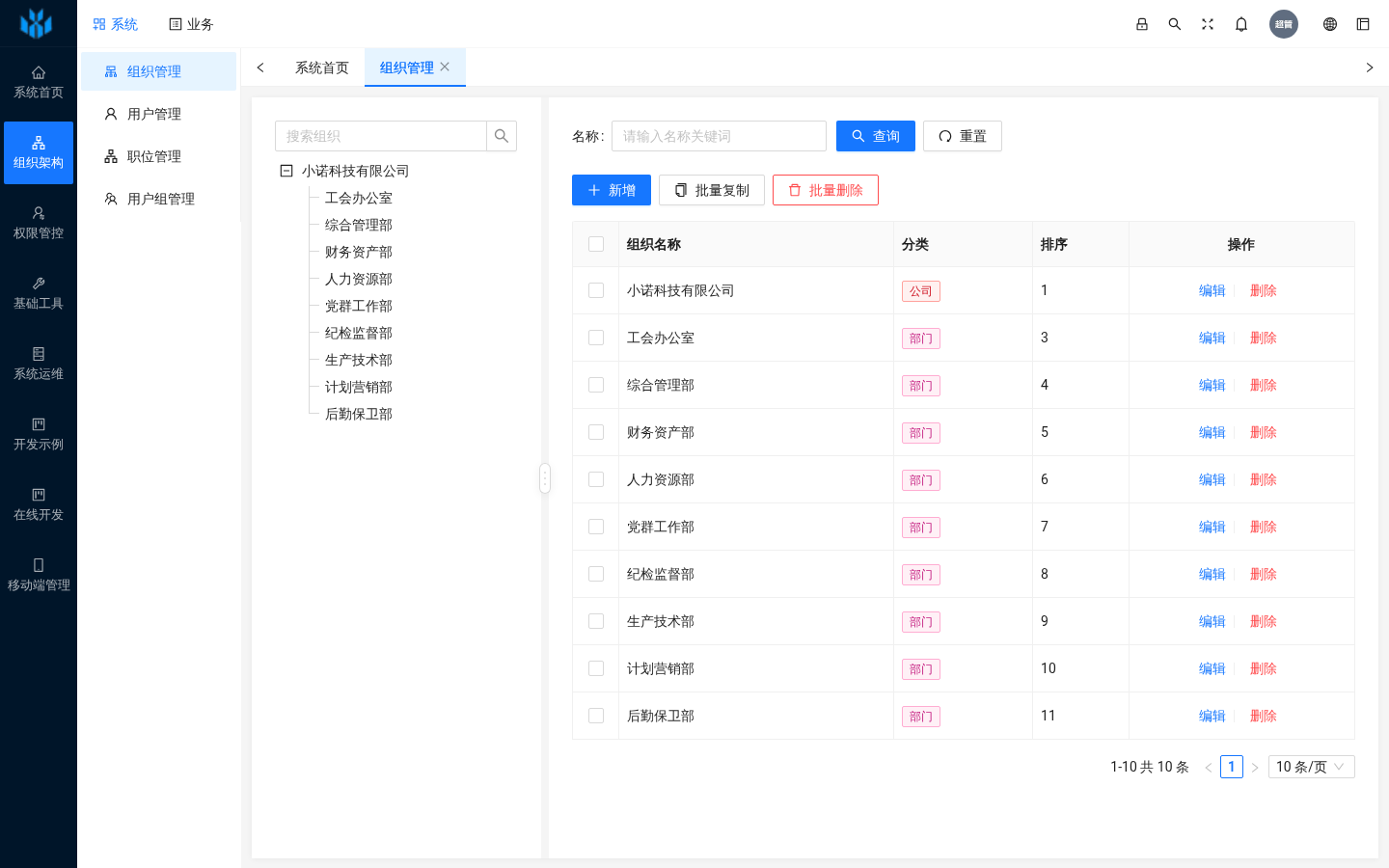This screenshot has height=868, width=1389.
Task: Click the panel splitter handle
Action: point(545,478)
